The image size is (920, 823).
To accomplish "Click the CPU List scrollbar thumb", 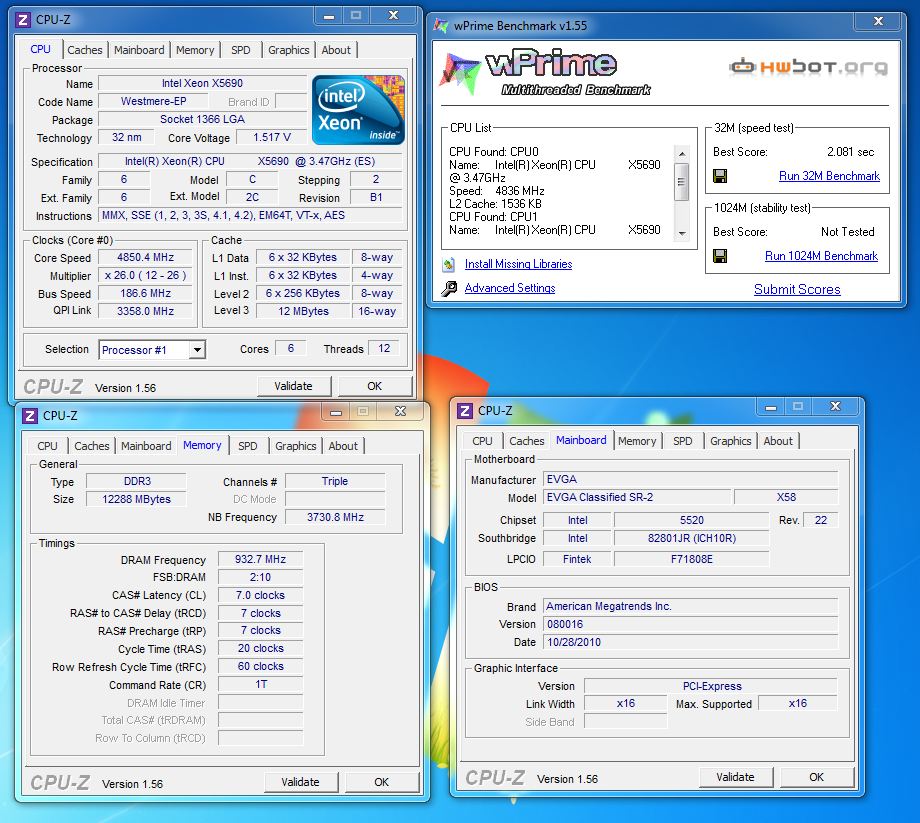I will 682,182.
